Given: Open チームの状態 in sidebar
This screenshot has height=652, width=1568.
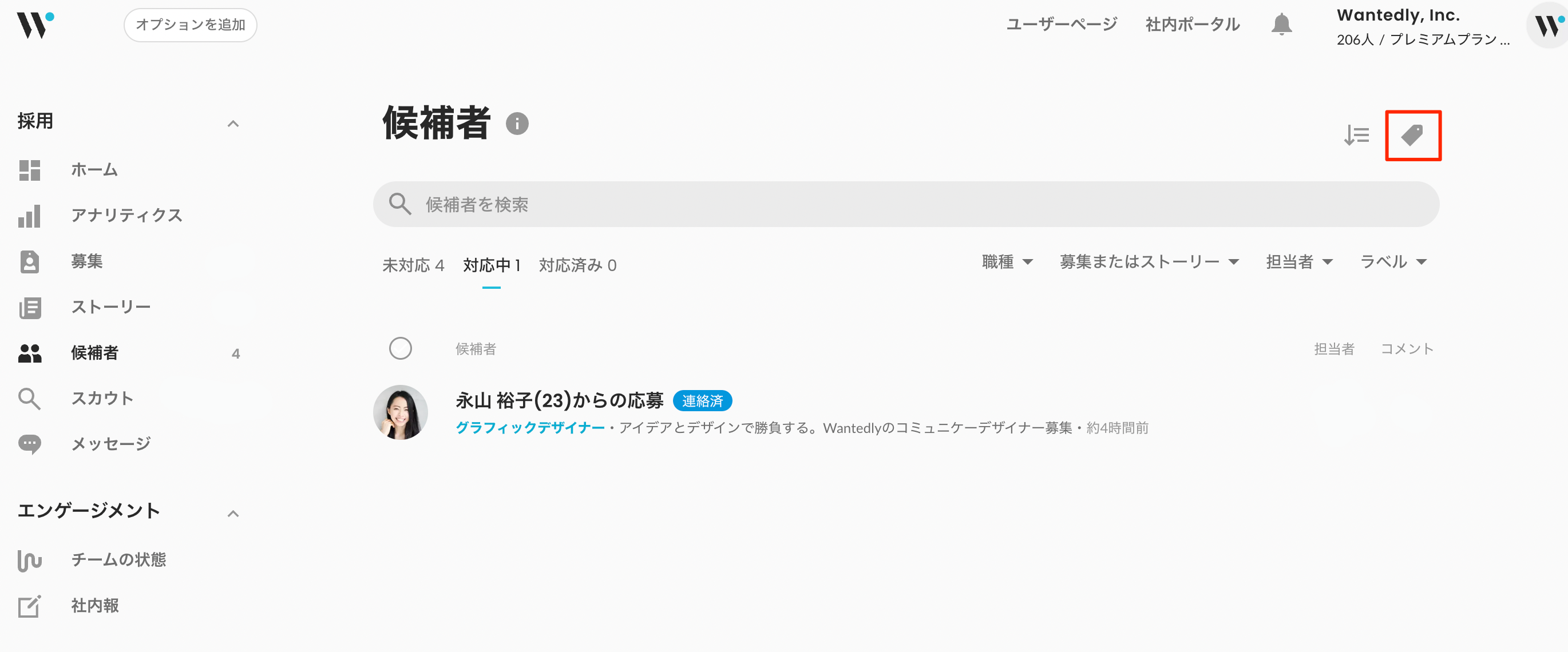Looking at the screenshot, I should tap(118, 559).
